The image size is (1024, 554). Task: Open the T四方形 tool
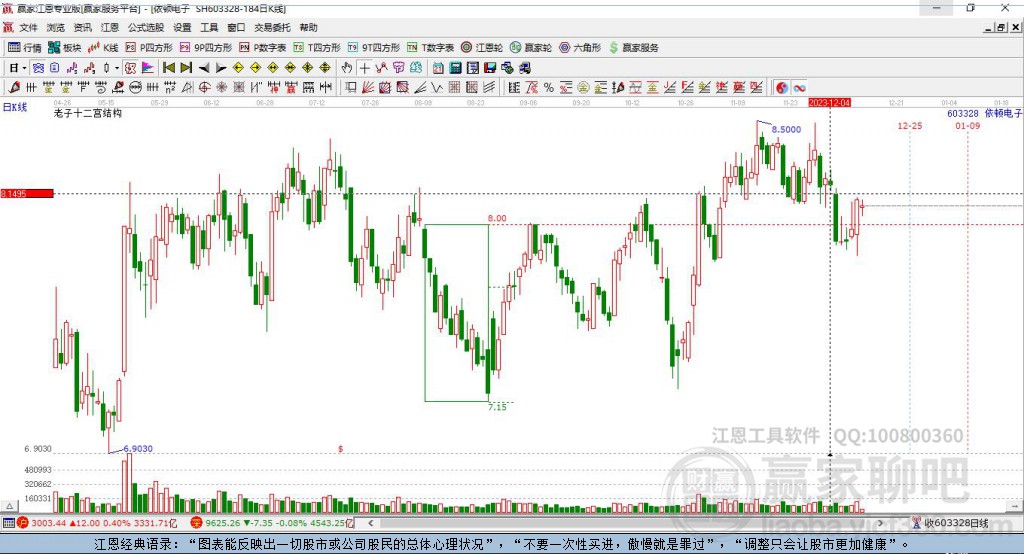pyautogui.click(x=317, y=48)
